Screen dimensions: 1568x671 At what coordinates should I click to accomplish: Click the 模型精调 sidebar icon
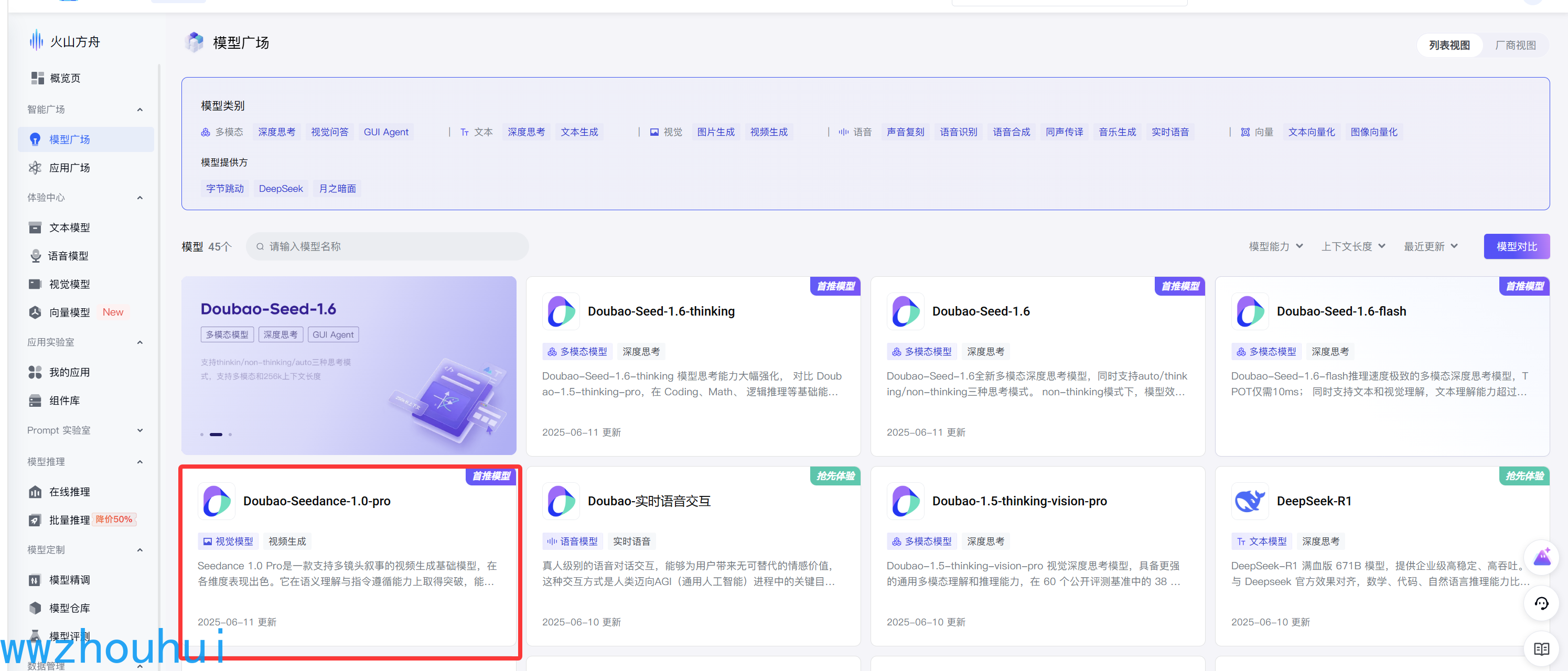tap(35, 580)
